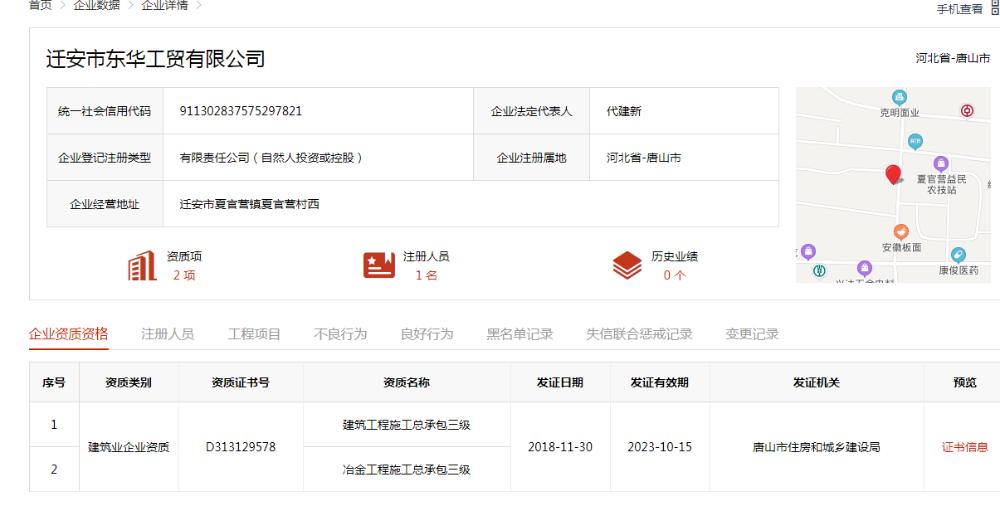The image size is (1000, 511).
Task: Click the 注册人员 red card icon
Action: pyautogui.click(x=378, y=265)
